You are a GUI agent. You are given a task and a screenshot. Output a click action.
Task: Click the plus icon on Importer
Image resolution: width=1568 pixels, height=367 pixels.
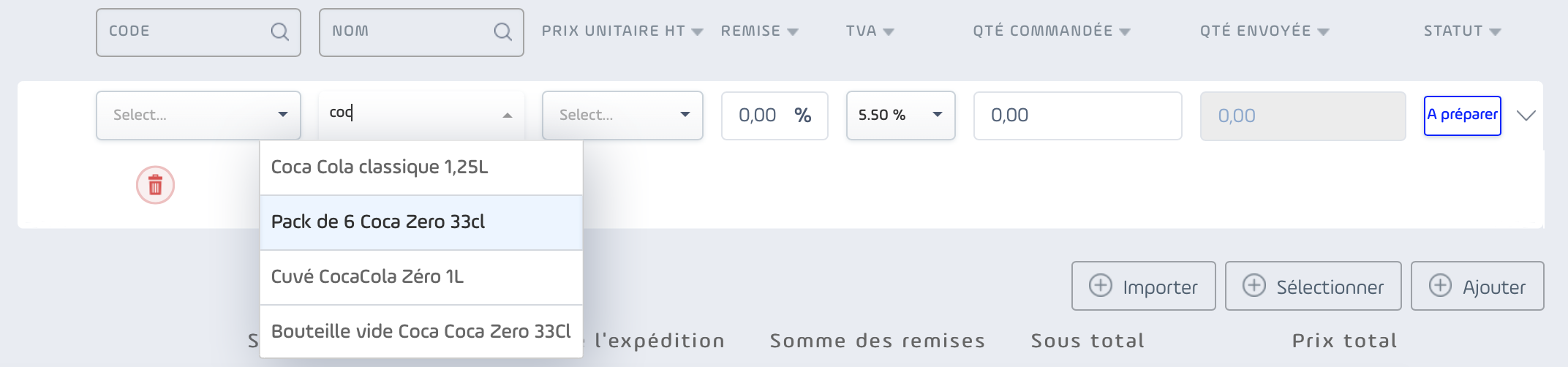[x=1101, y=285]
